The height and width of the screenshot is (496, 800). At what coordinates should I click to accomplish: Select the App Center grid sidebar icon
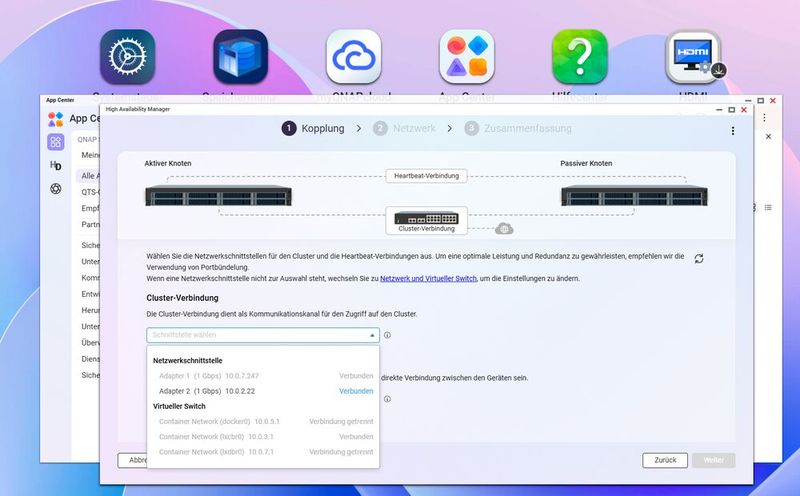(56, 142)
